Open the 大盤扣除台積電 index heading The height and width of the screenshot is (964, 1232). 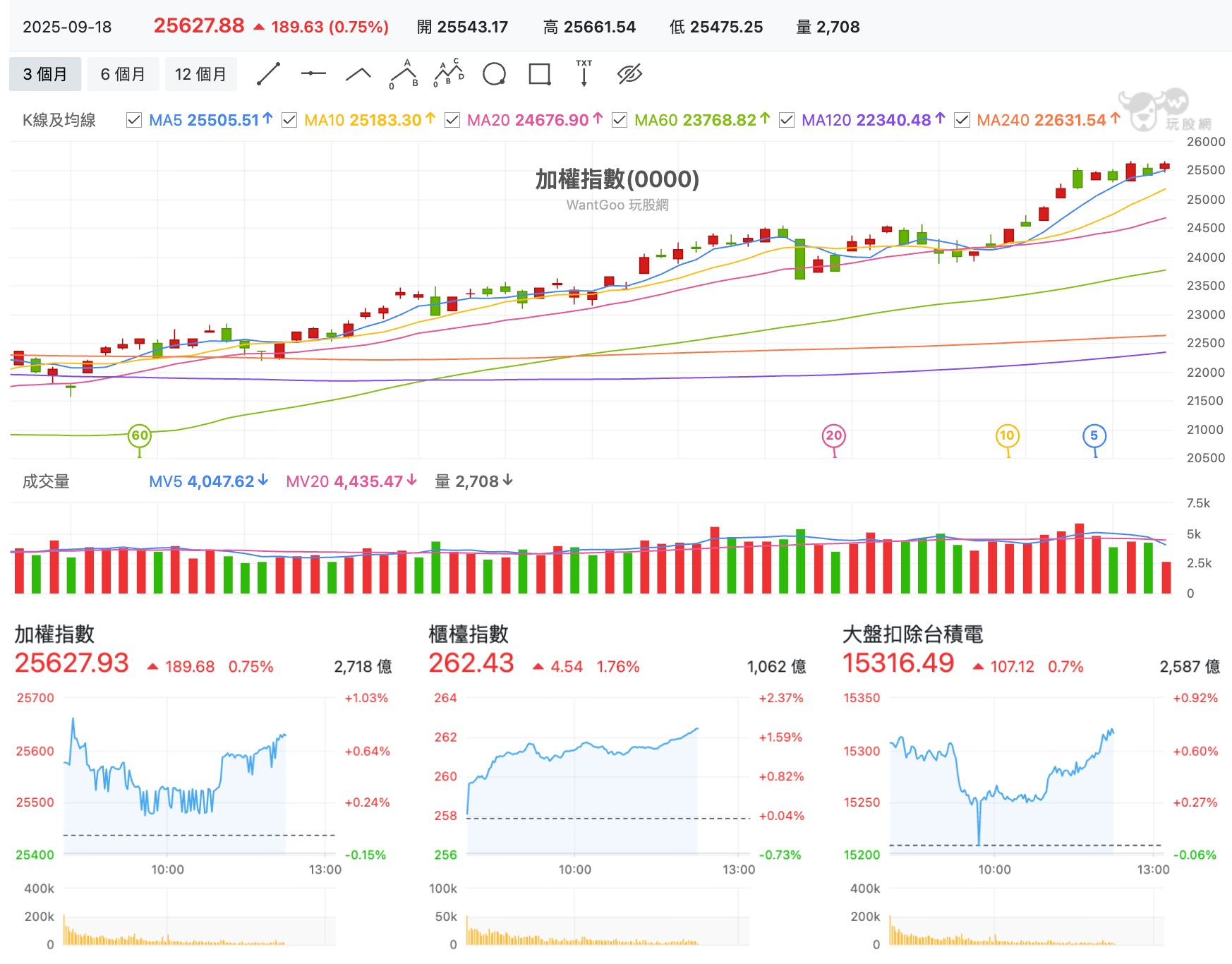tap(912, 634)
